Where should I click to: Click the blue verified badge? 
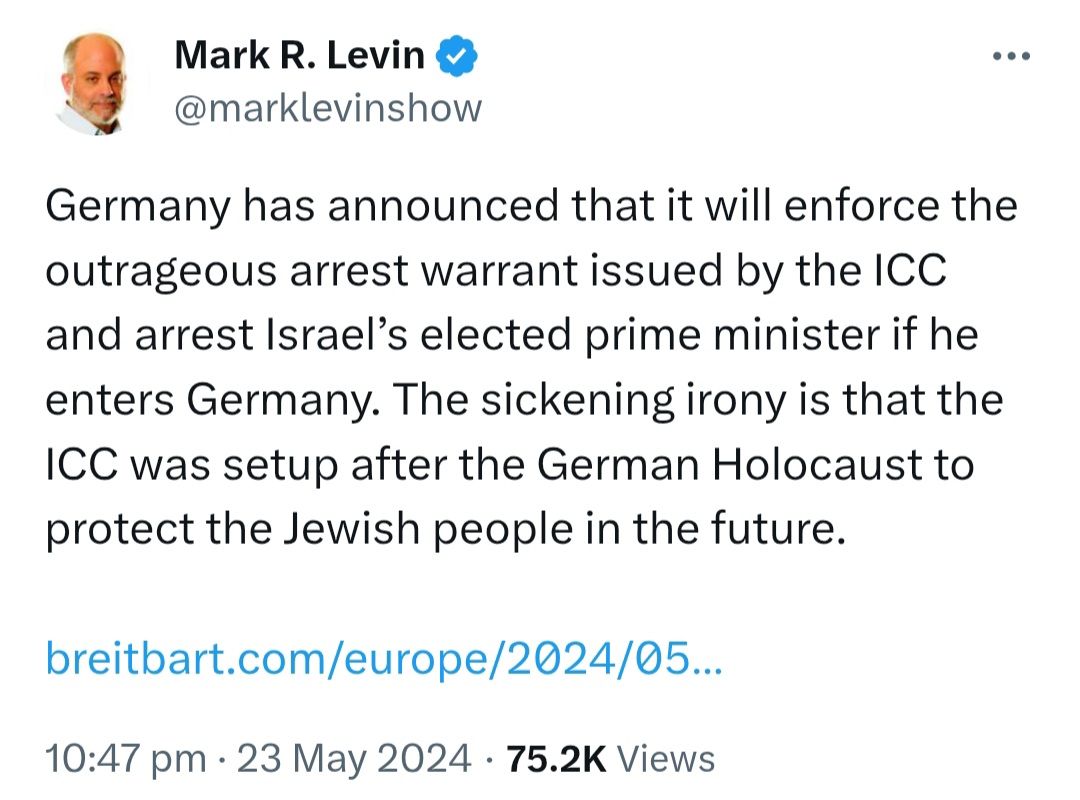457,56
